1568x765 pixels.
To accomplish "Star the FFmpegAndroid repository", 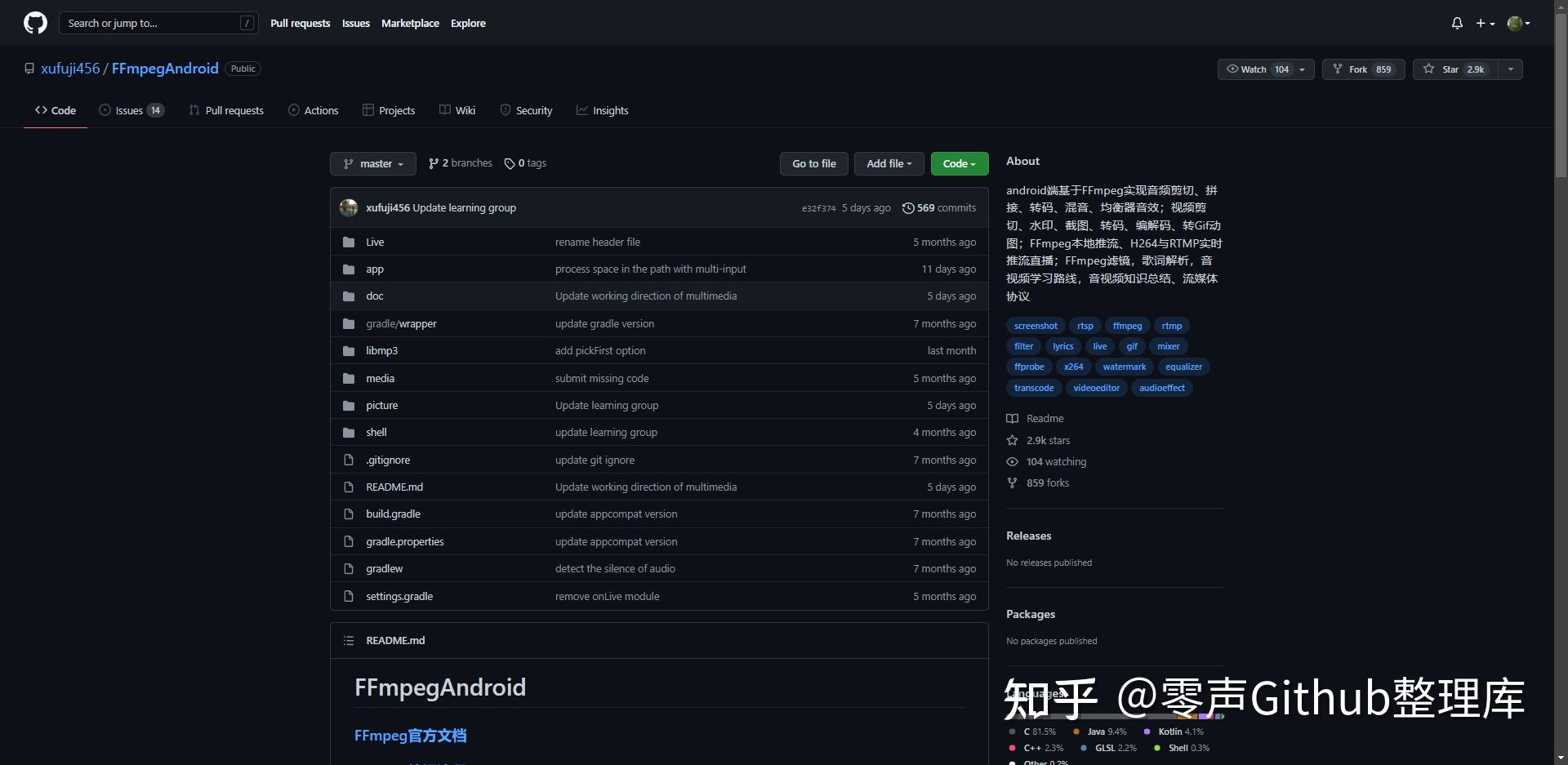I will (x=1452, y=69).
